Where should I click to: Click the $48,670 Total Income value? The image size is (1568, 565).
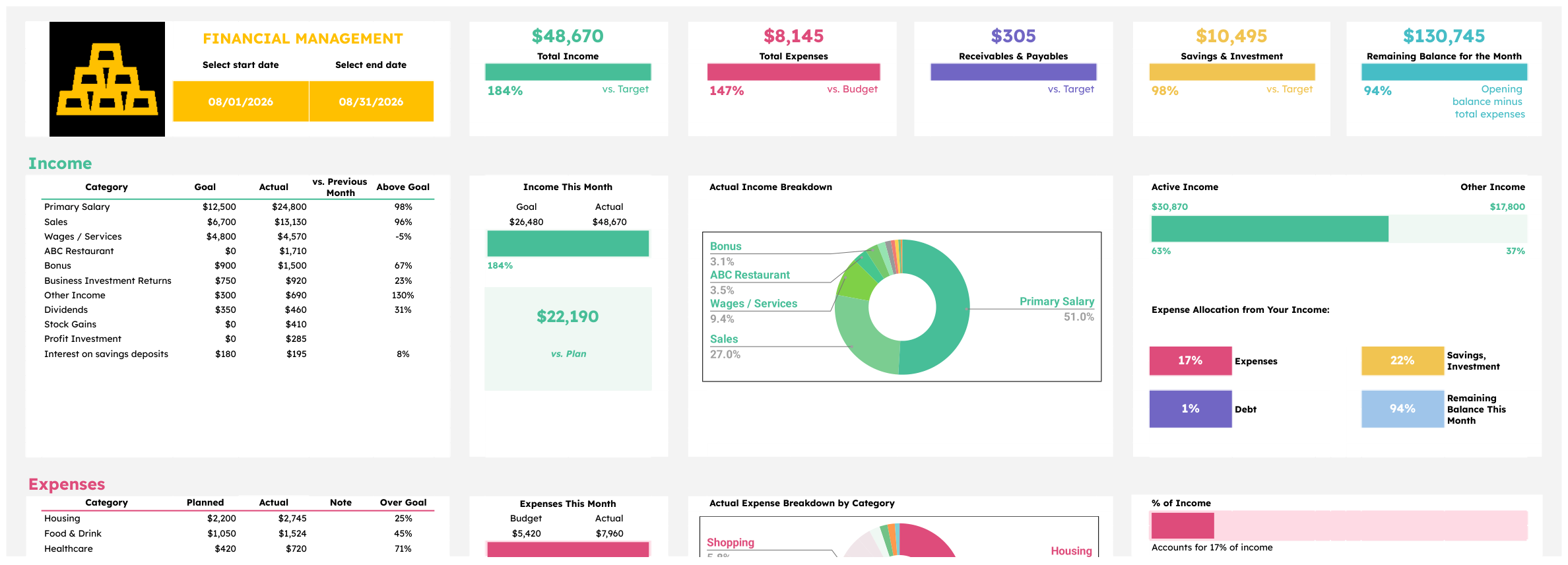coord(568,36)
